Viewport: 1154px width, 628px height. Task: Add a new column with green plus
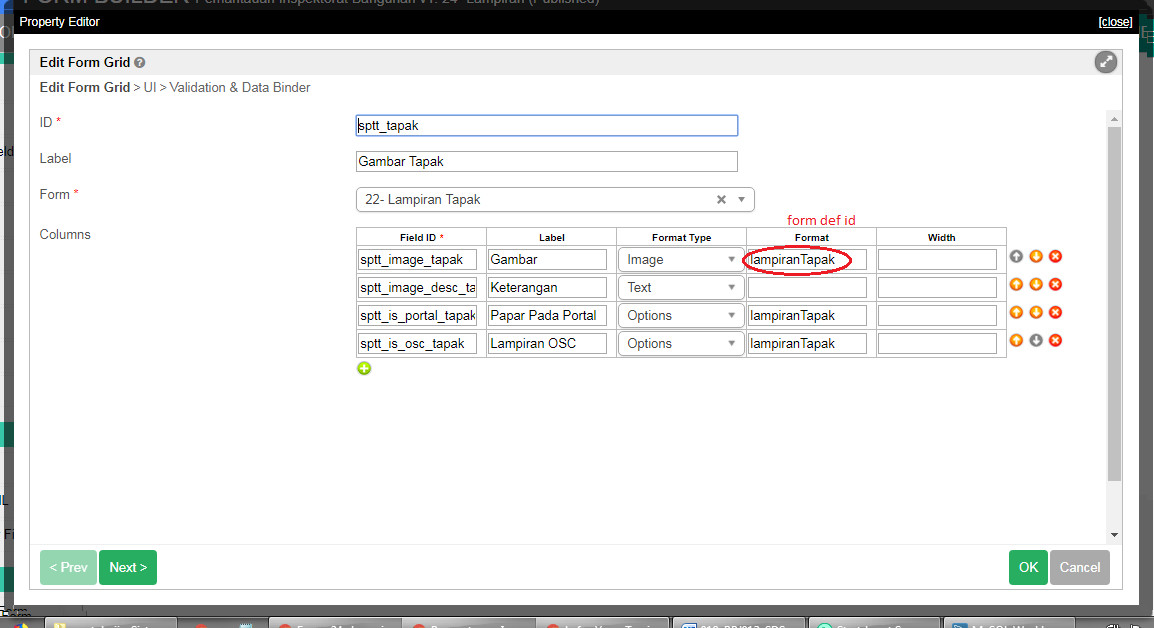[x=364, y=369]
